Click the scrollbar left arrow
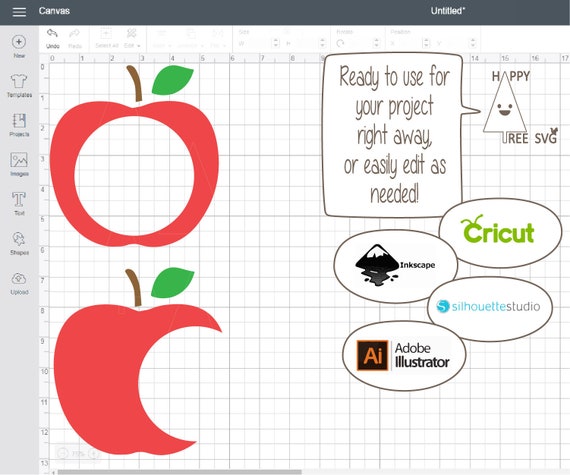 (54, 472)
